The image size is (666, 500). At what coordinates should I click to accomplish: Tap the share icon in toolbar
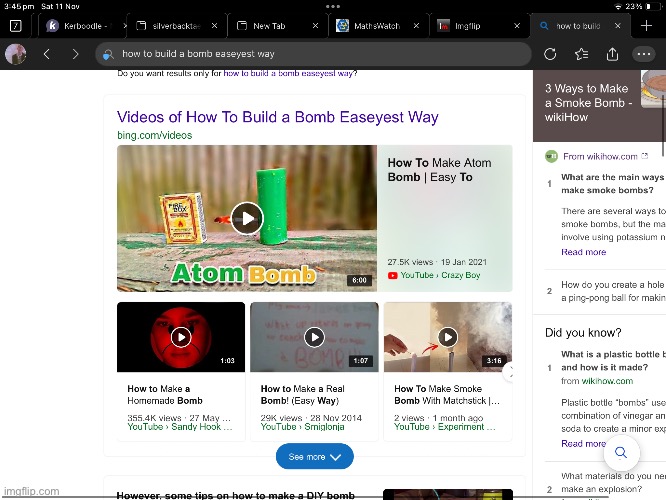(x=612, y=54)
